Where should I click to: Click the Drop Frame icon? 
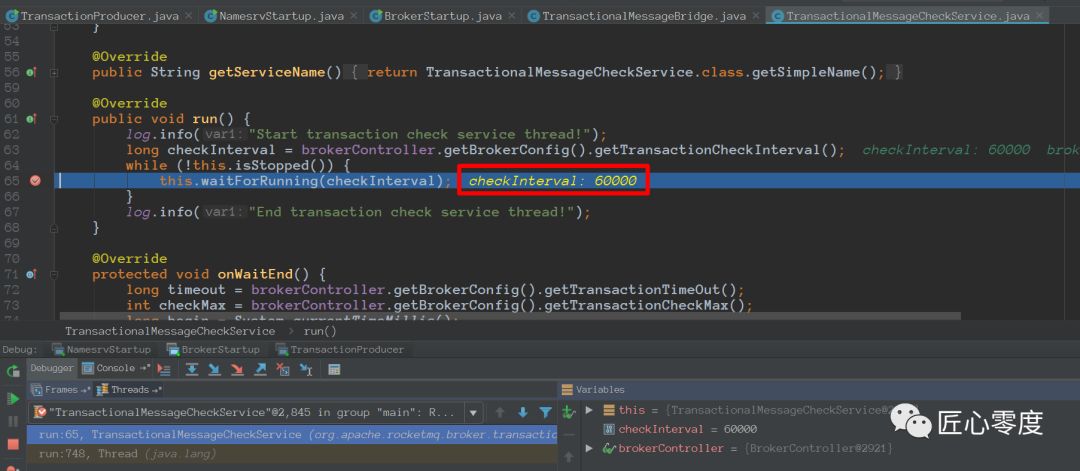[x=282, y=369]
